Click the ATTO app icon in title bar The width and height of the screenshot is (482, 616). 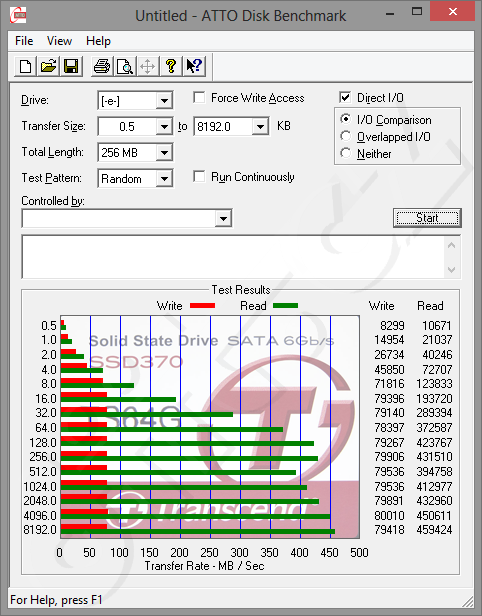pyautogui.click(x=18, y=15)
